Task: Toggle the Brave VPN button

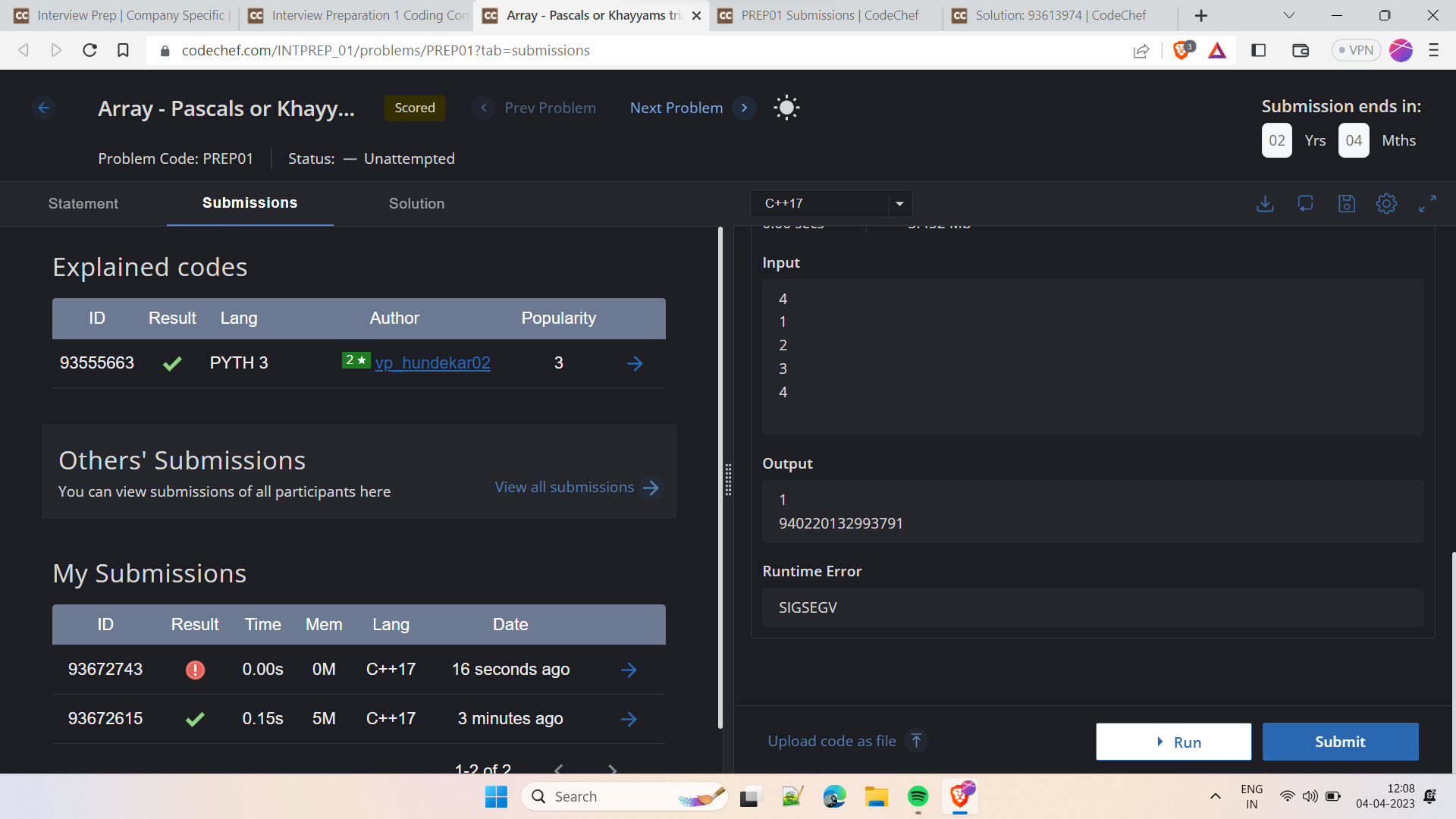Action: point(1356,50)
